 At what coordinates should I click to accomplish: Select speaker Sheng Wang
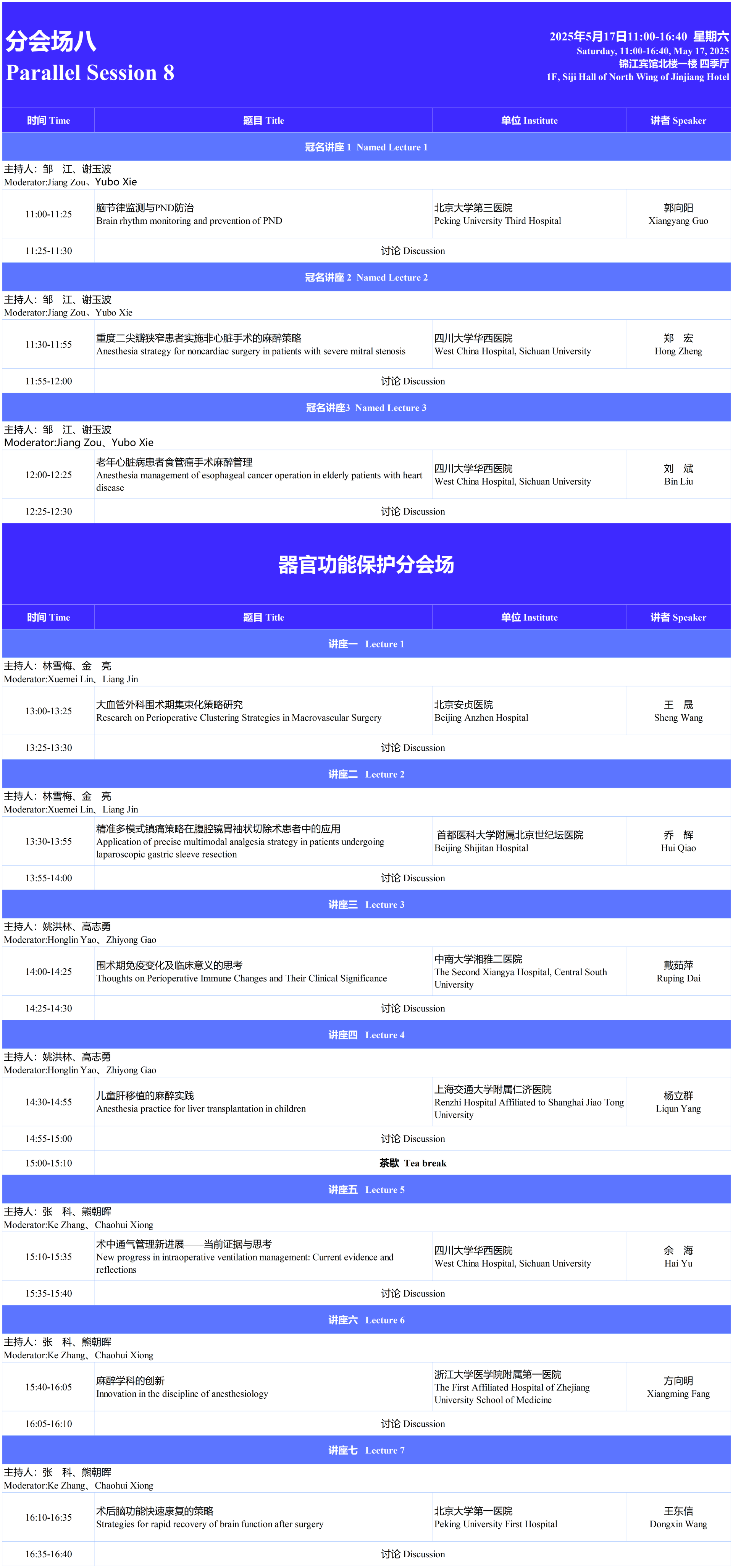pos(678,711)
